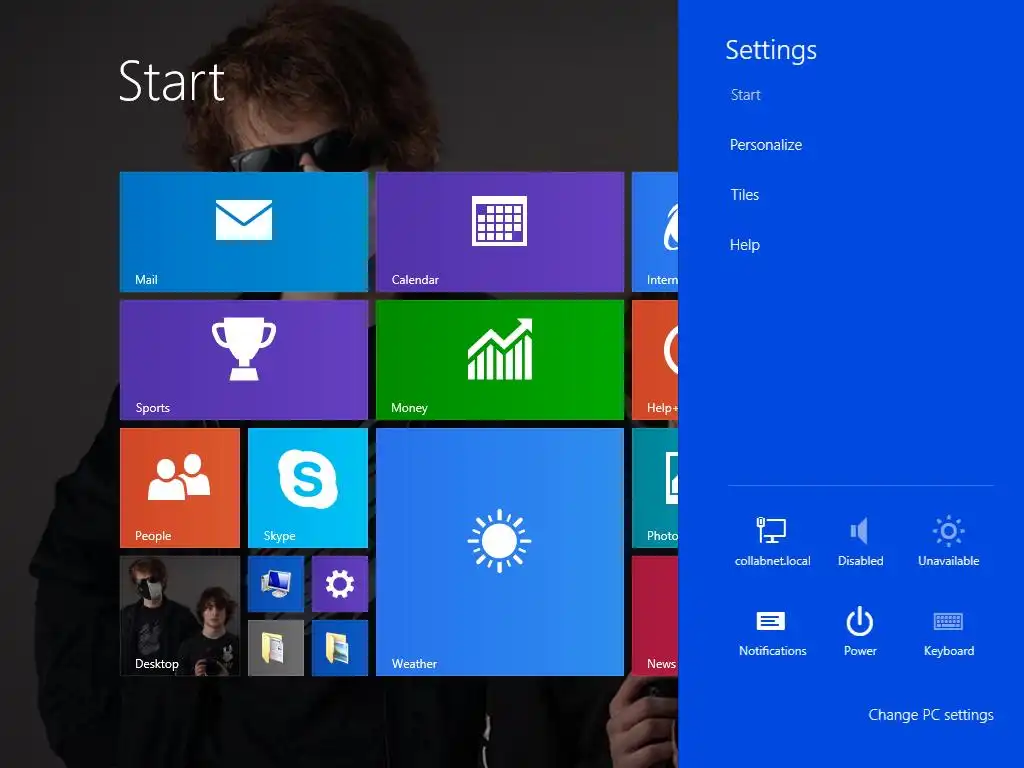Click the Power button
The image size is (1024, 768).
(x=860, y=632)
